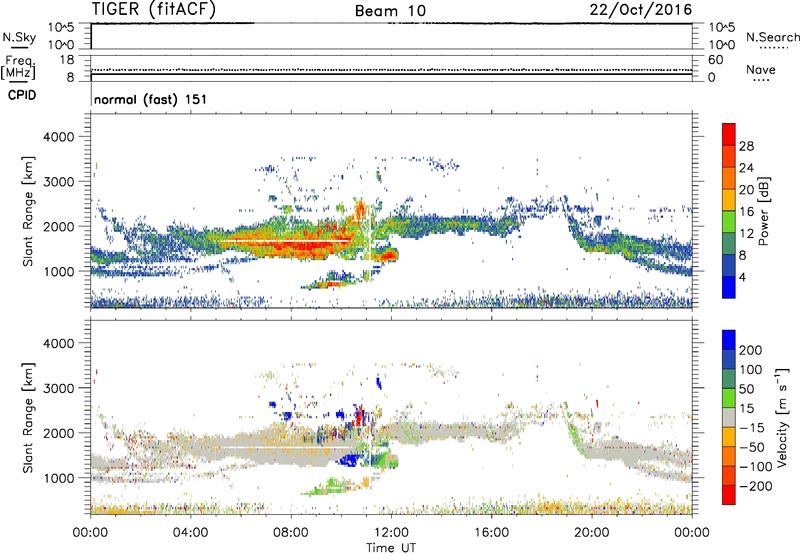The height and width of the screenshot is (554, 800).
Task: Click the "18" frequency axis tick
Action: pyautogui.click(x=67, y=60)
